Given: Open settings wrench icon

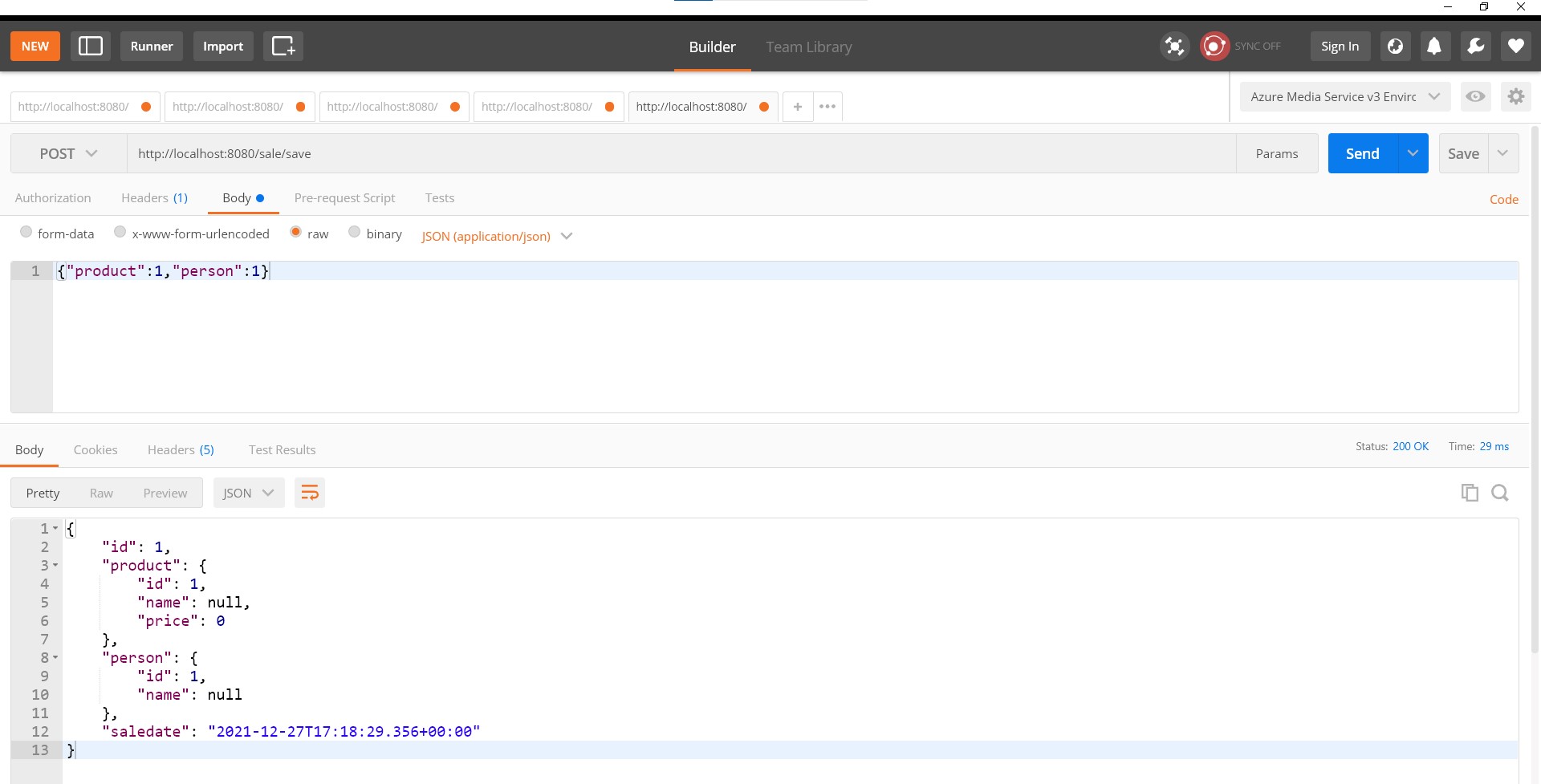Looking at the screenshot, I should pyautogui.click(x=1475, y=47).
